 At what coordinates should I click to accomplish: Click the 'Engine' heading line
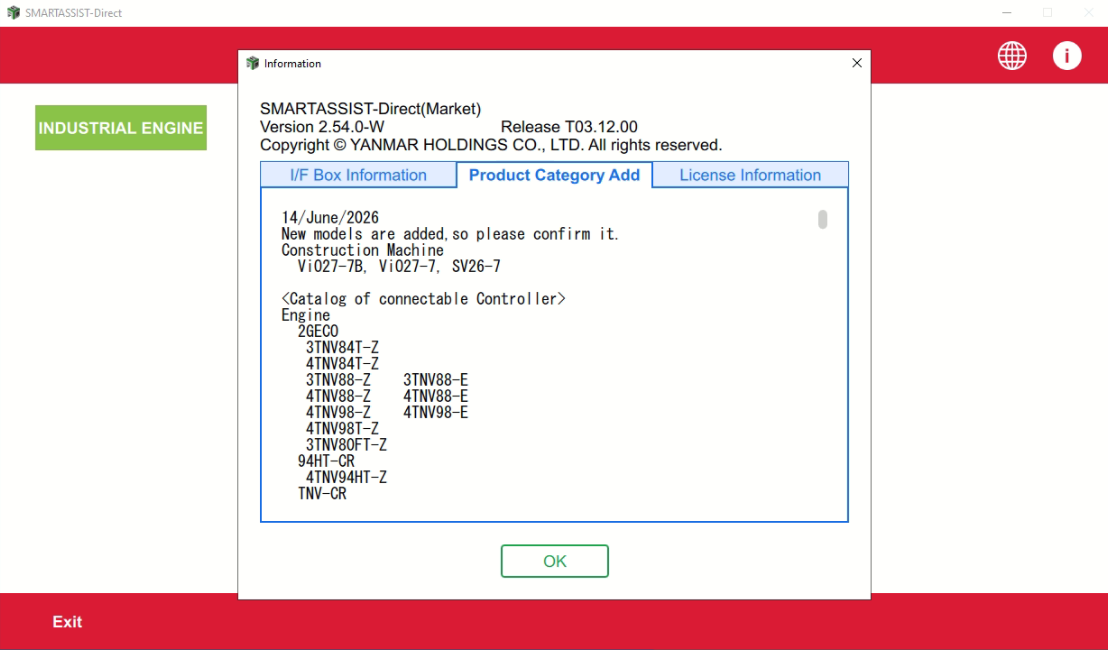click(305, 315)
